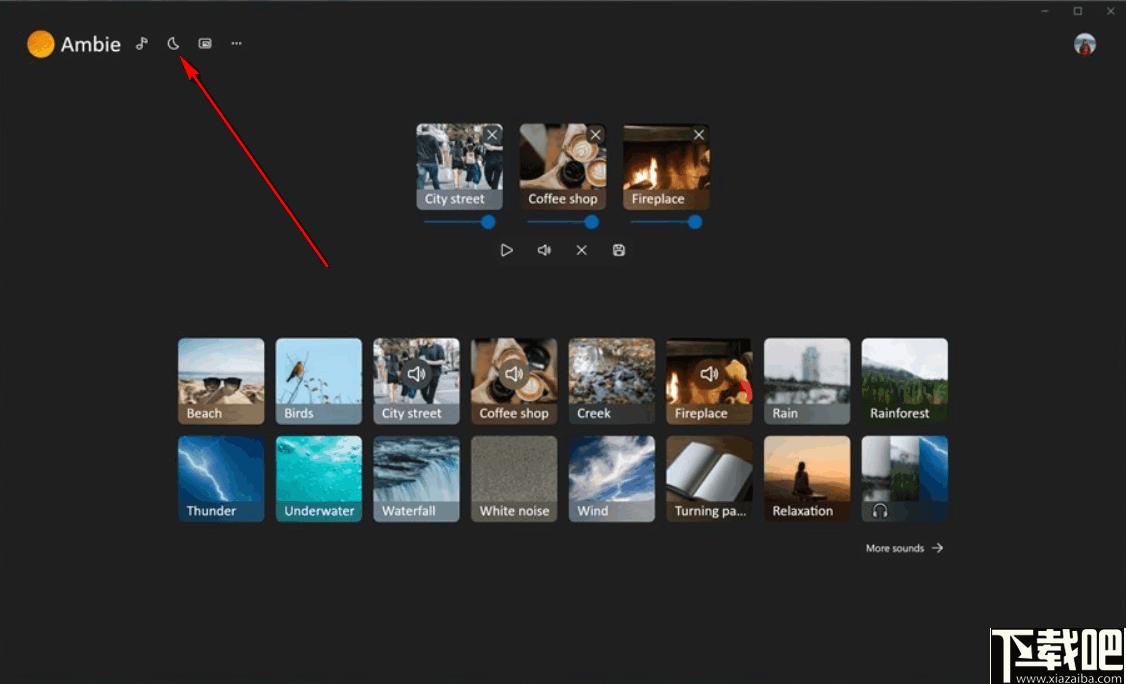Click the City street volume slider
This screenshot has width=1126, height=684.
460,222
